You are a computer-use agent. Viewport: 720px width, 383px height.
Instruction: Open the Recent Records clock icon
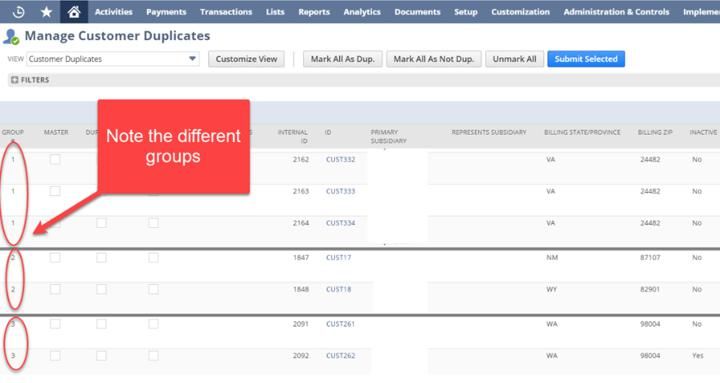click(18, 11)
